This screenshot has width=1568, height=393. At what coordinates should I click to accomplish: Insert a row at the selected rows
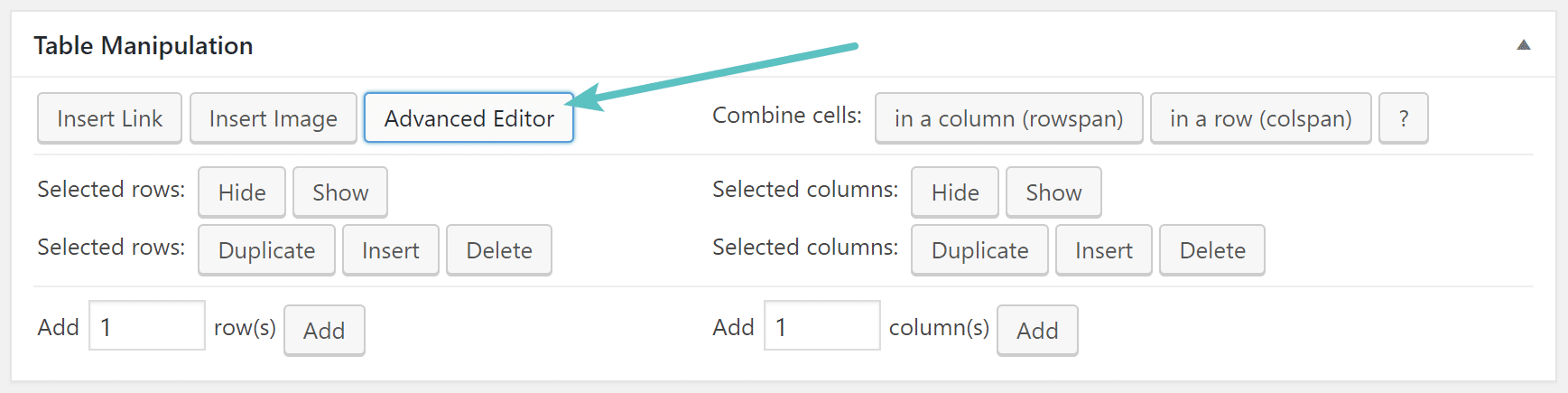pos(390,250)
